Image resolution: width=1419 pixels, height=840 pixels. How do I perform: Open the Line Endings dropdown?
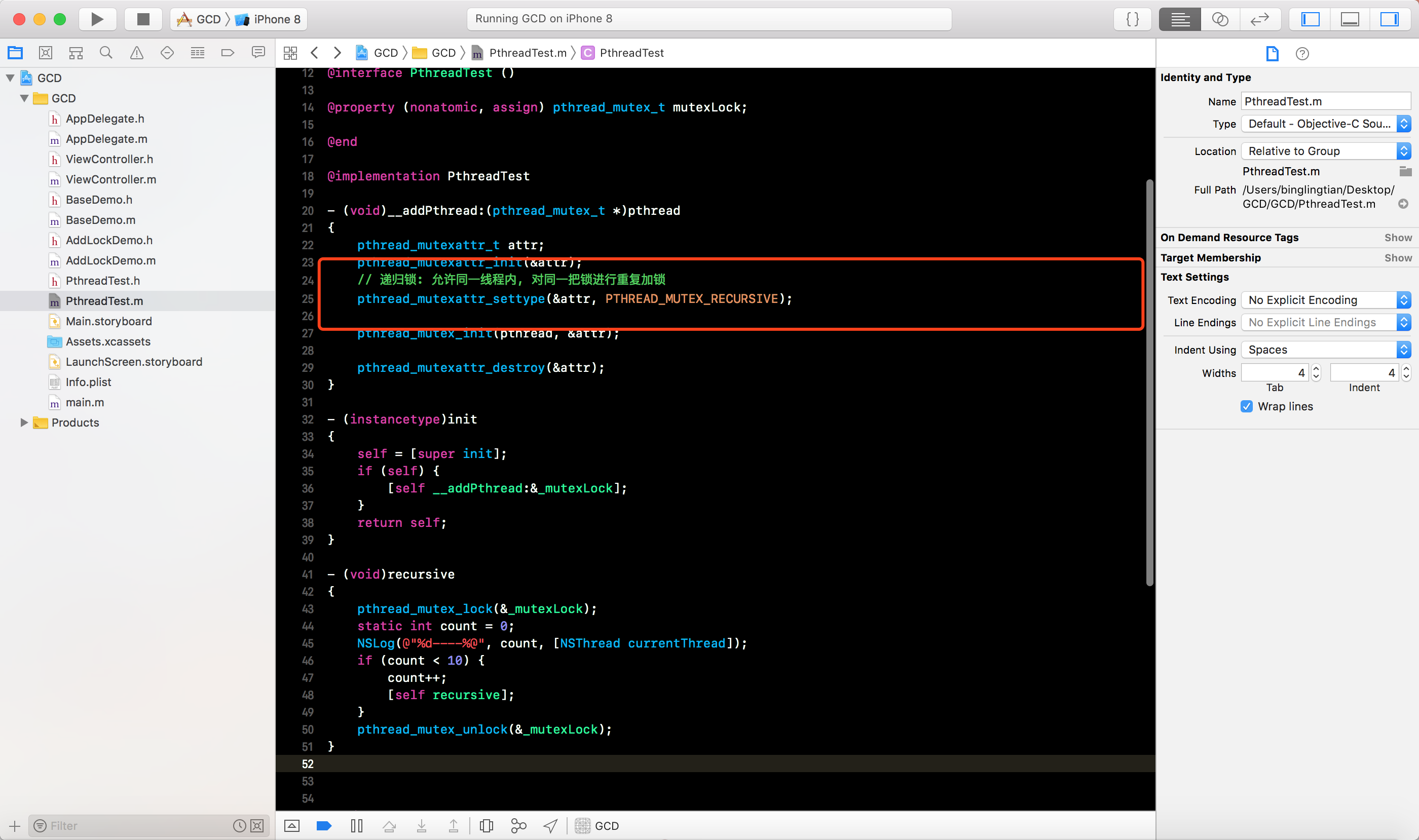(x=1326, y=322)
